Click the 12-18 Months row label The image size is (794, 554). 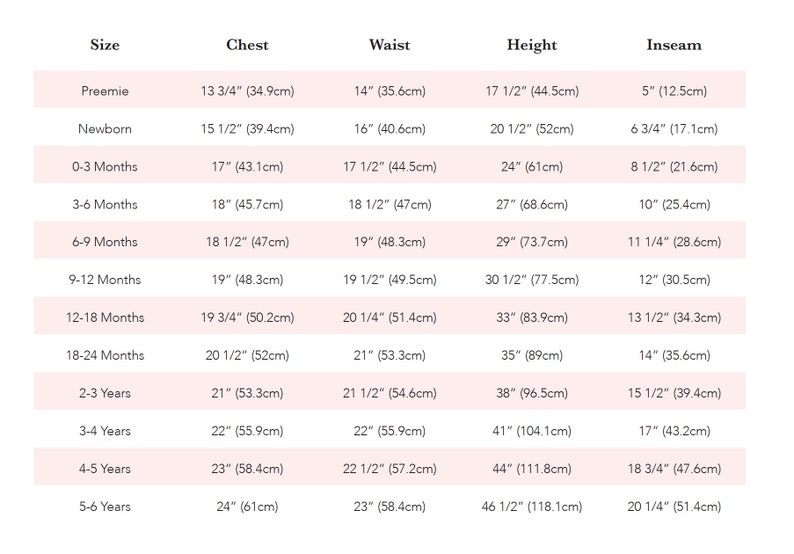point(105,318)
